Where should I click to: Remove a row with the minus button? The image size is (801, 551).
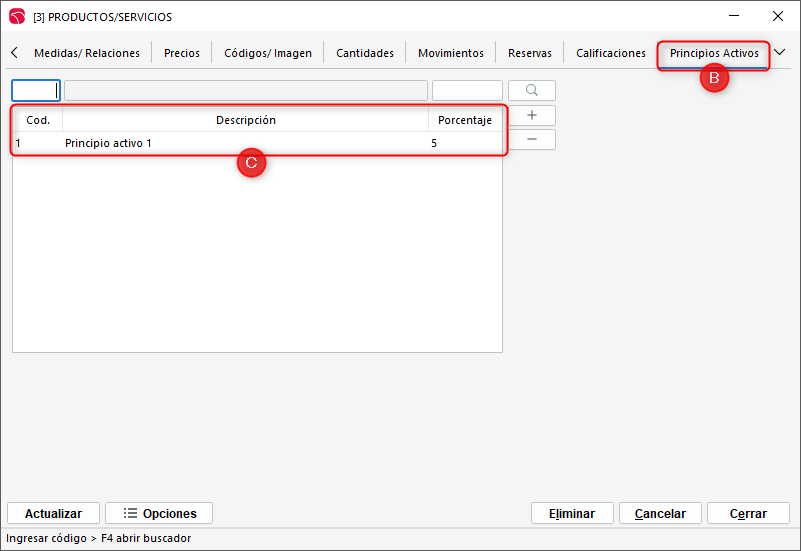tap(531, 139)
